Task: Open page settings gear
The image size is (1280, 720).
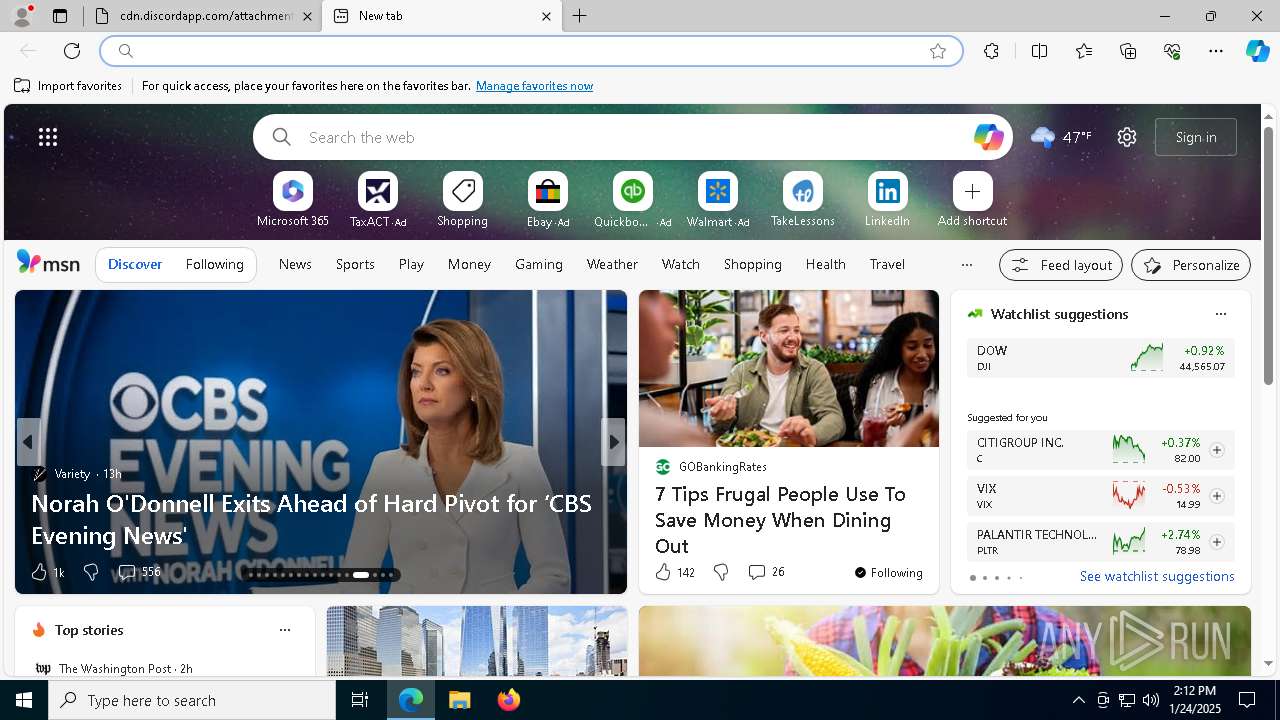Action: coord(1127,137)
